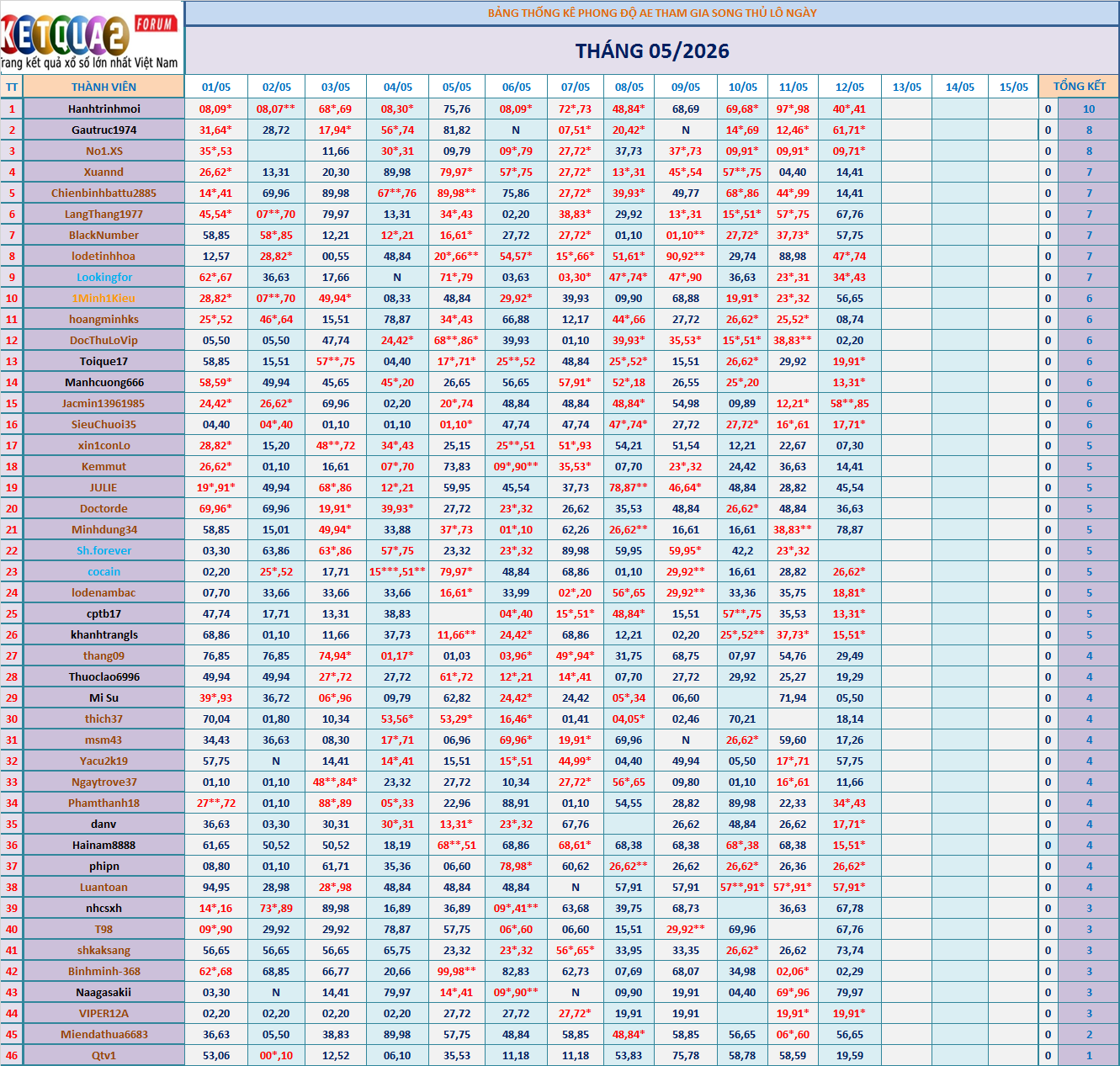Click member name "JULIE"
The image size is (1120, 1066).
point(104,487)
